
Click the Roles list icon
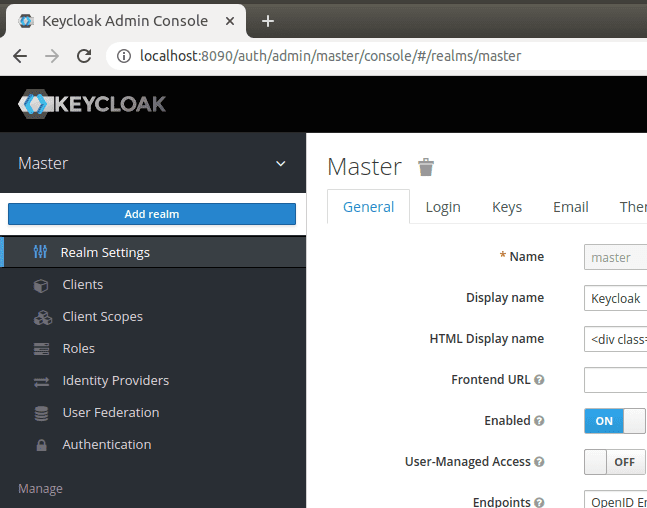41,349
